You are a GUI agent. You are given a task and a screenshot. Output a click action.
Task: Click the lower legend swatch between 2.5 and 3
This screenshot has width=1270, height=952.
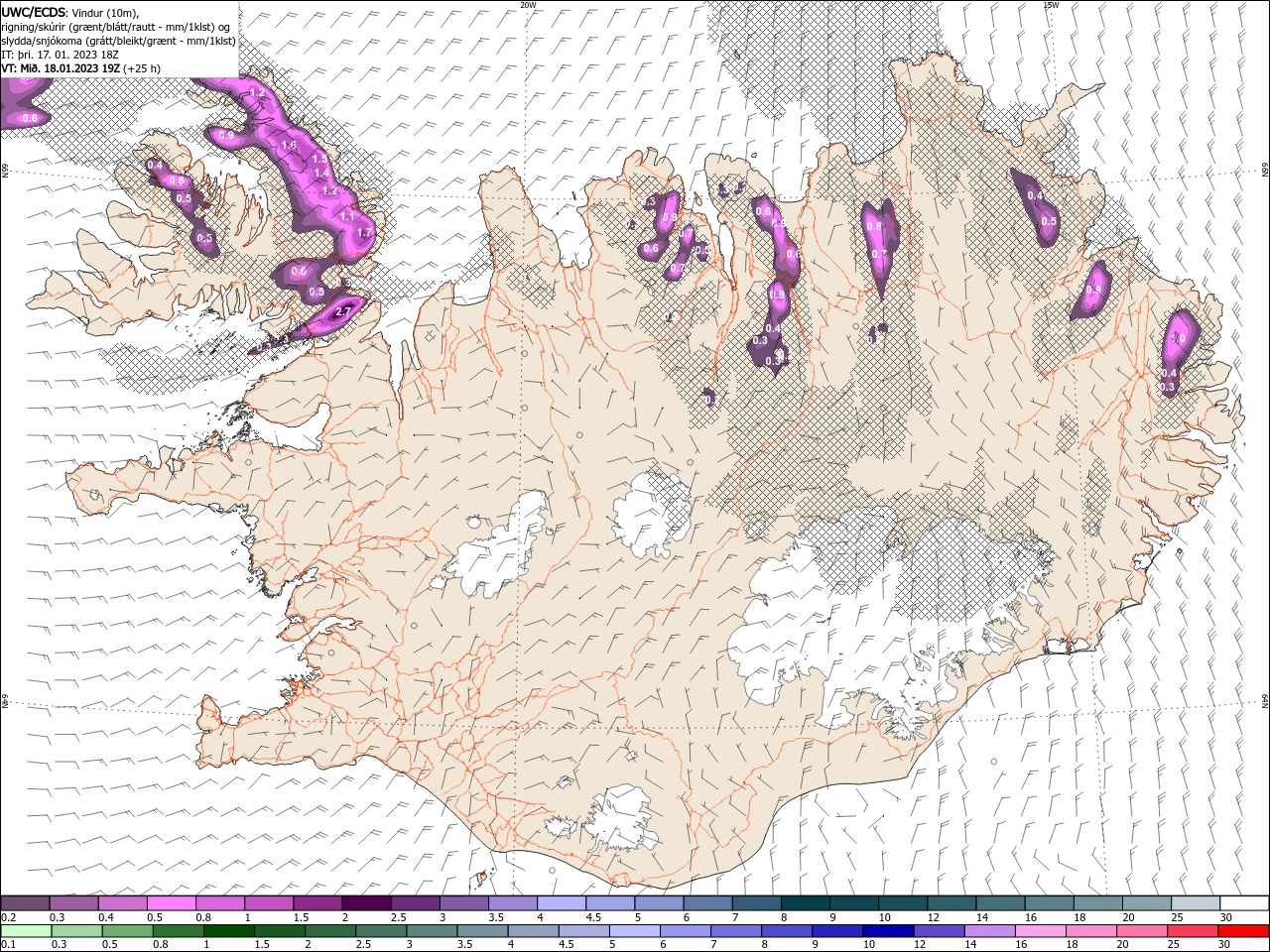pyautogui.click(x=380, y=931)
